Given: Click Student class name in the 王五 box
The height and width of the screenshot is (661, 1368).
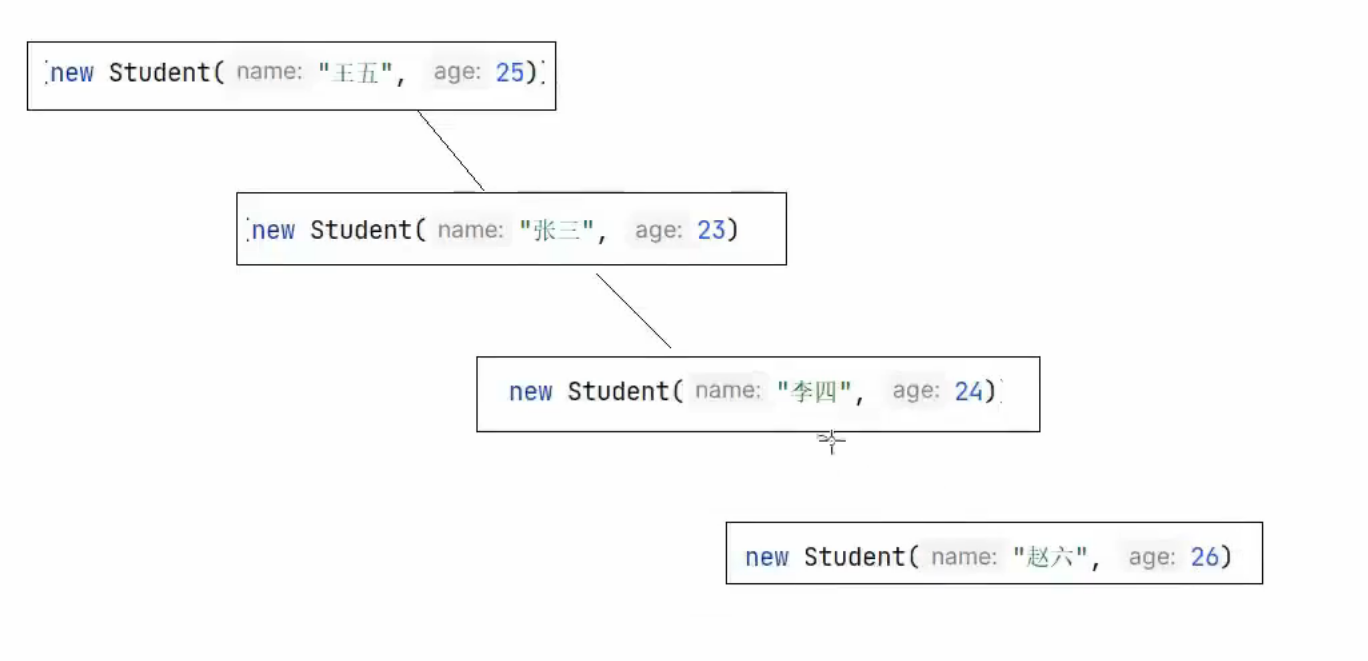Looking at the screenshot, I should click(159, 73).
